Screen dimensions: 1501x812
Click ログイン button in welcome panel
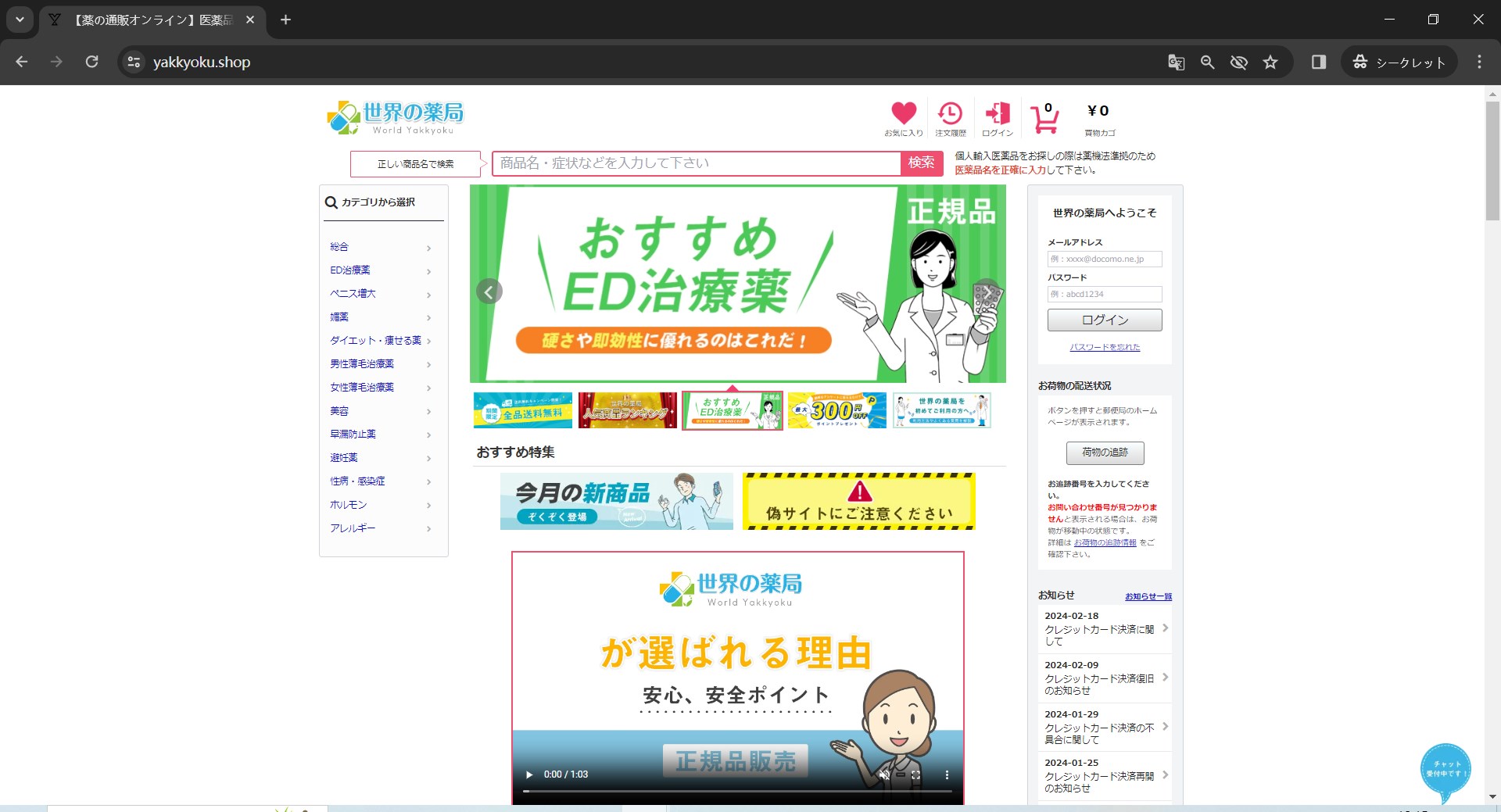(x=1105, y=320)
